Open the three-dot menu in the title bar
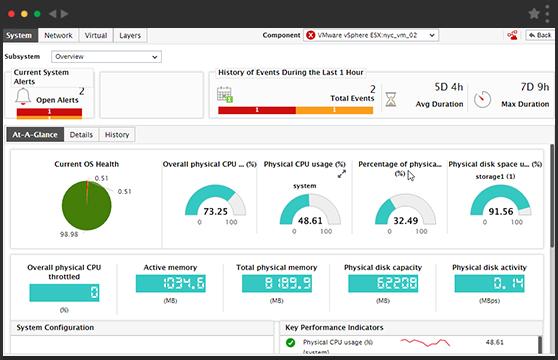 [x=548, y=14]
